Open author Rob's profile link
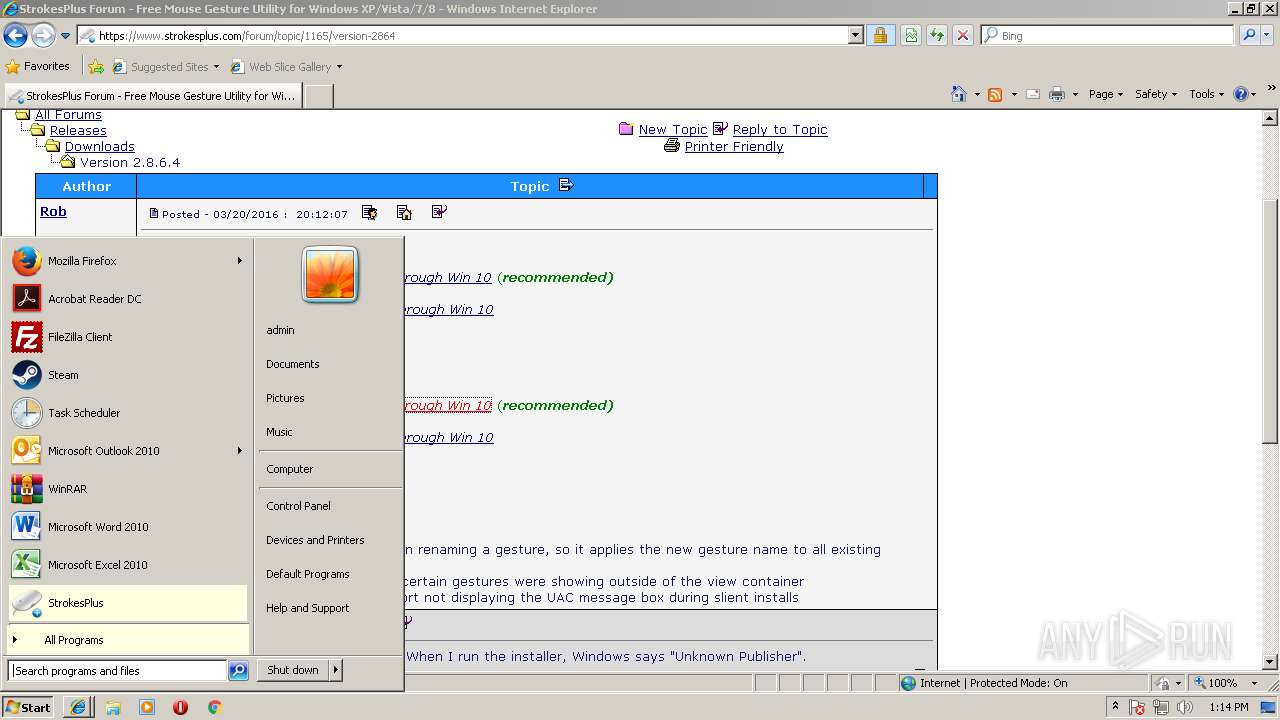The width and height of the screenshot is (1280, 720). click(53, 212)
